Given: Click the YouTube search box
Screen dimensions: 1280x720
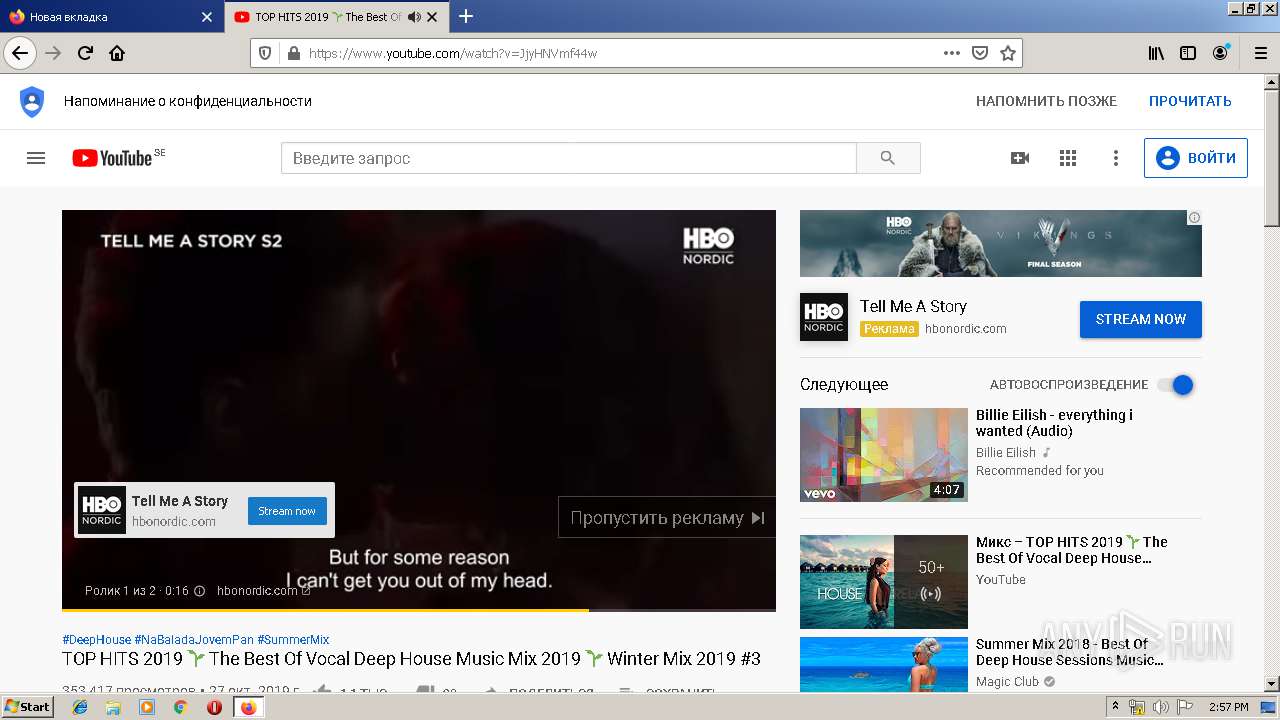Looking at the screenshot, I should point(568,158).
